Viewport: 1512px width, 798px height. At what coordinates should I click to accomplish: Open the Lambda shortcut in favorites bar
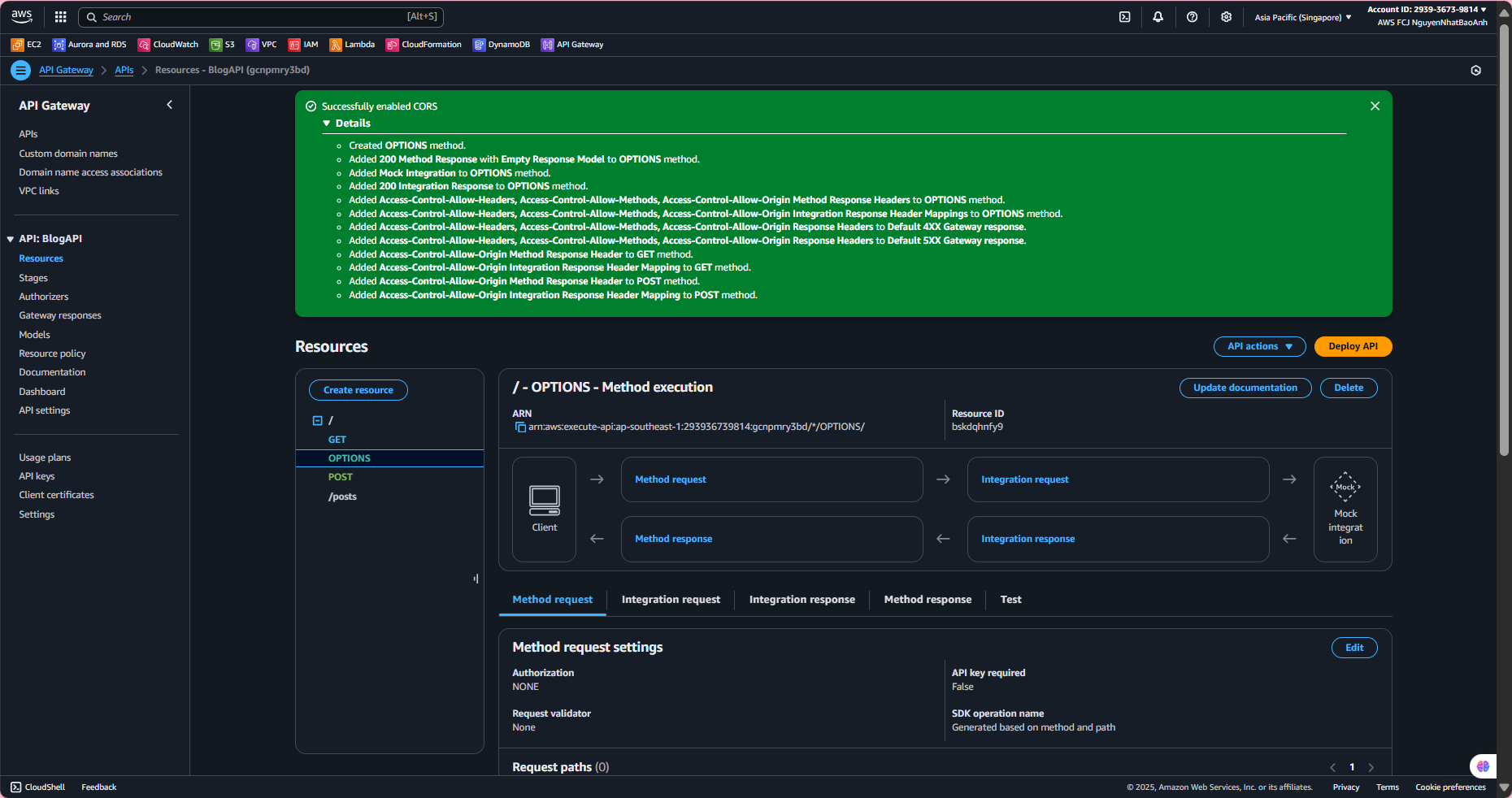pyautogui.click(x=352, y=45)
